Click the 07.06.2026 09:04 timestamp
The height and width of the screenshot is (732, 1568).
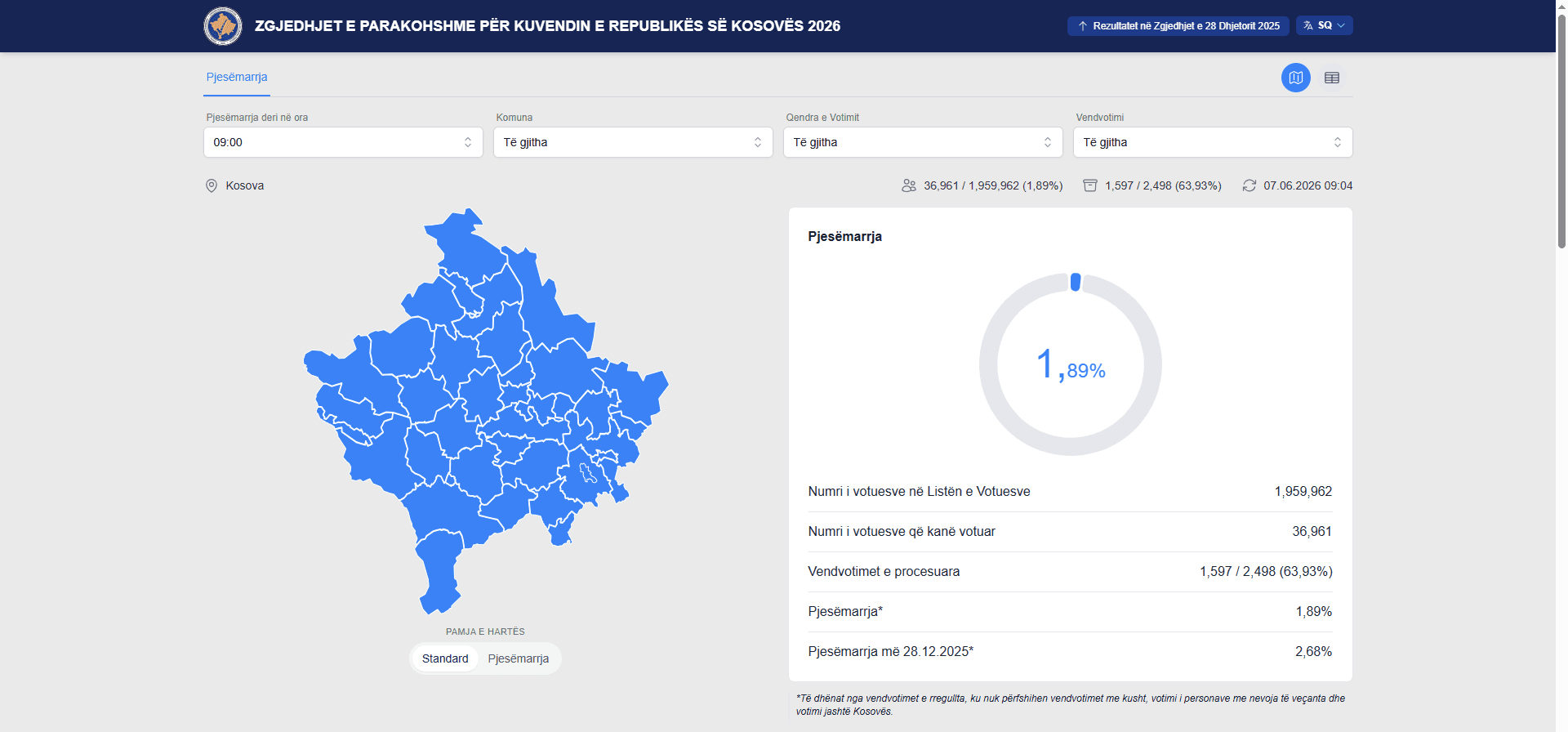[1308, 185]
